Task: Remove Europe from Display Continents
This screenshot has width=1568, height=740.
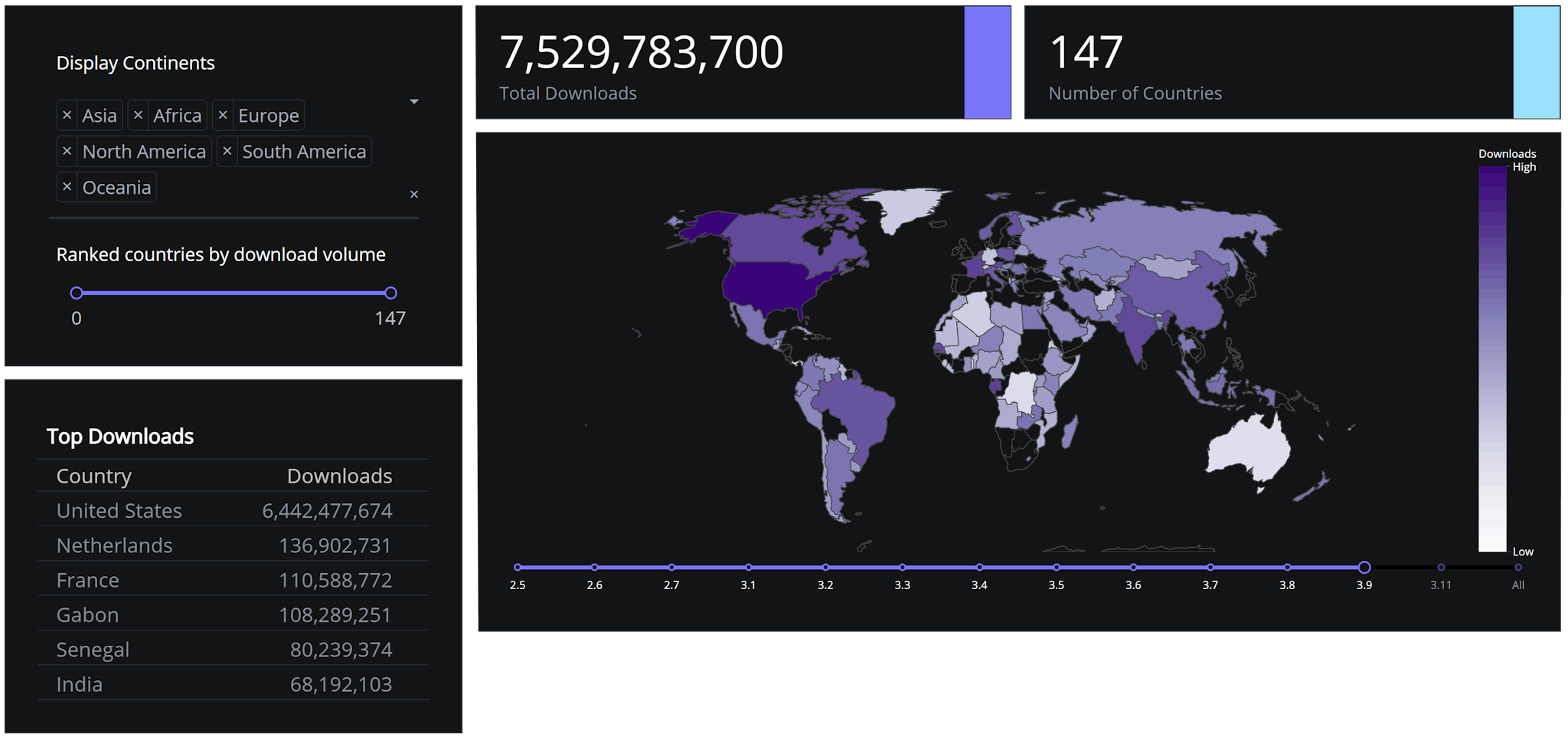Action: (224, 115)
